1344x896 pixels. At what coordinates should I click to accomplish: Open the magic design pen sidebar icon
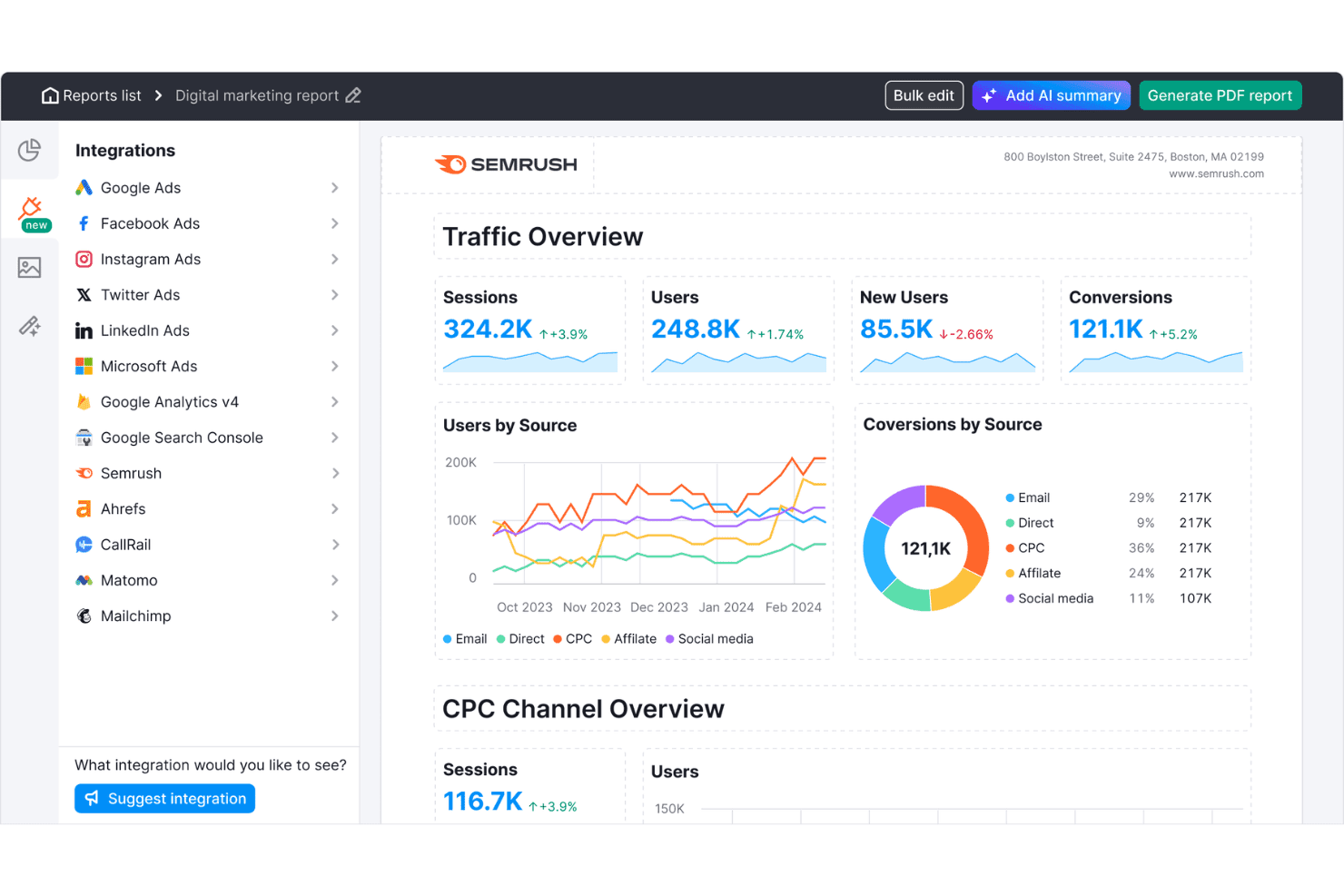click(x=30, y=326)
